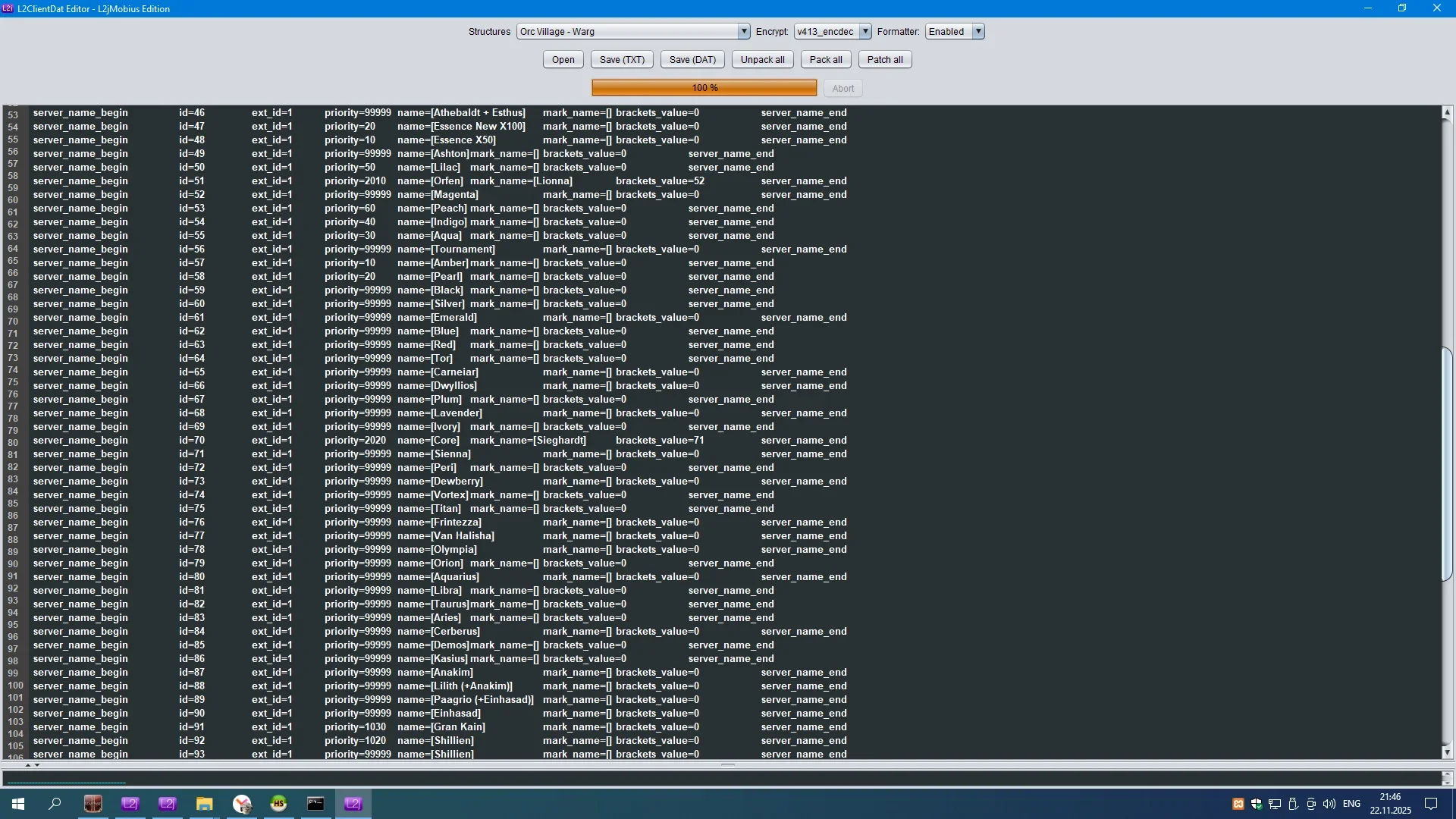Open the first purple L2 taskbar app
1456x819 pixels.
click(130, 804)
